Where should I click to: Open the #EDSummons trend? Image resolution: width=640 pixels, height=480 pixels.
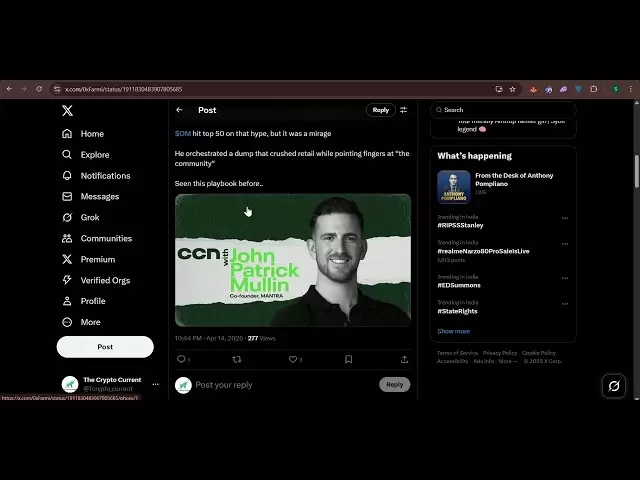(x=459, y=285)
